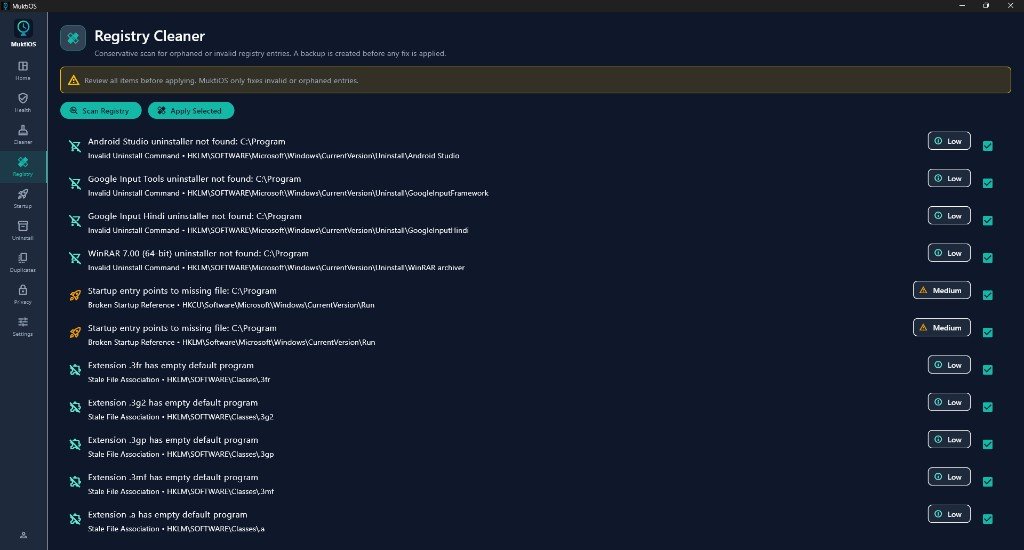This screenshot has height=550, width=1024.
Task: Click the GoogleInputFramework registry path text
Action: point(338,193)
